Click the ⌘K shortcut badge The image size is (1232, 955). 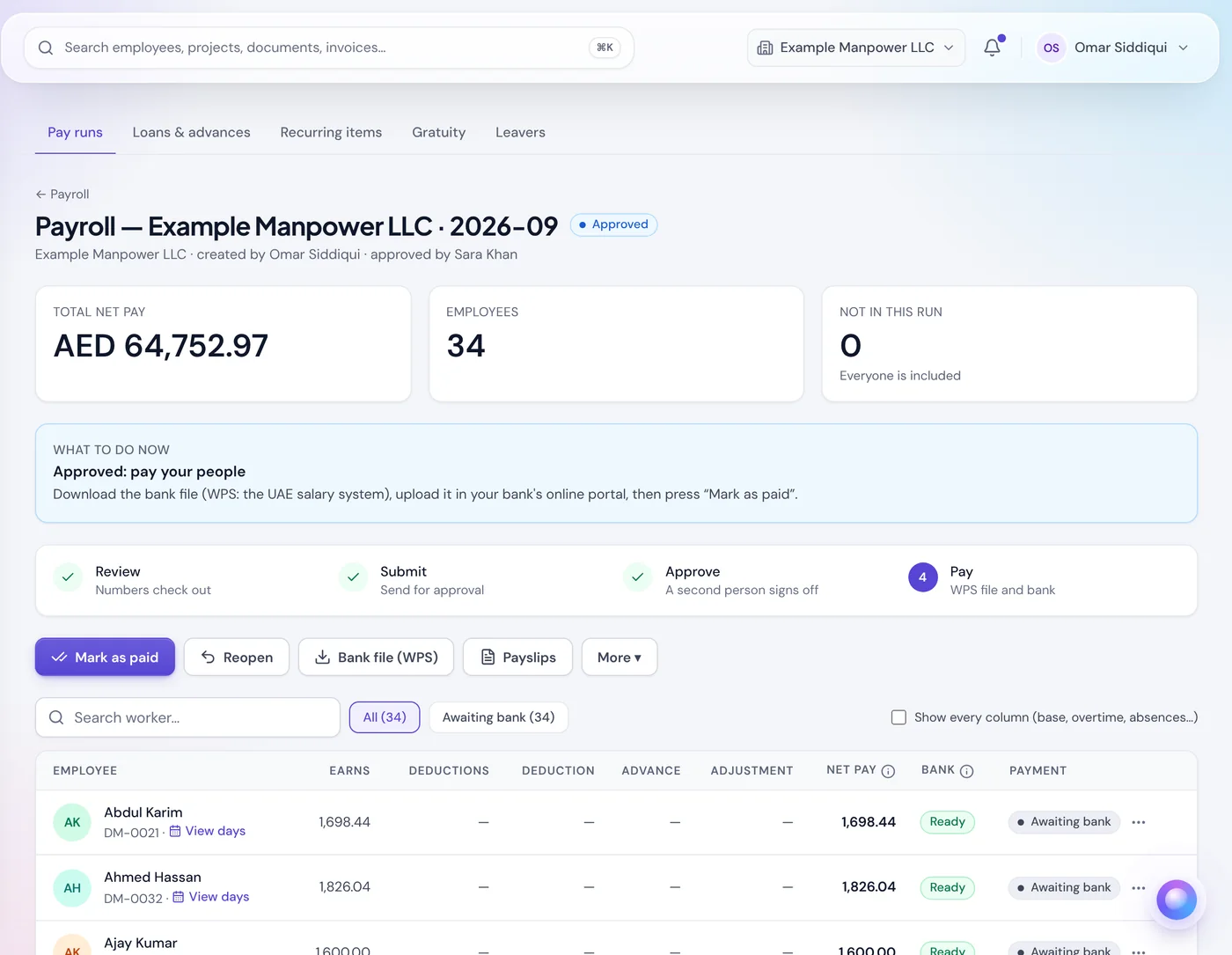(x=605, y=48)
